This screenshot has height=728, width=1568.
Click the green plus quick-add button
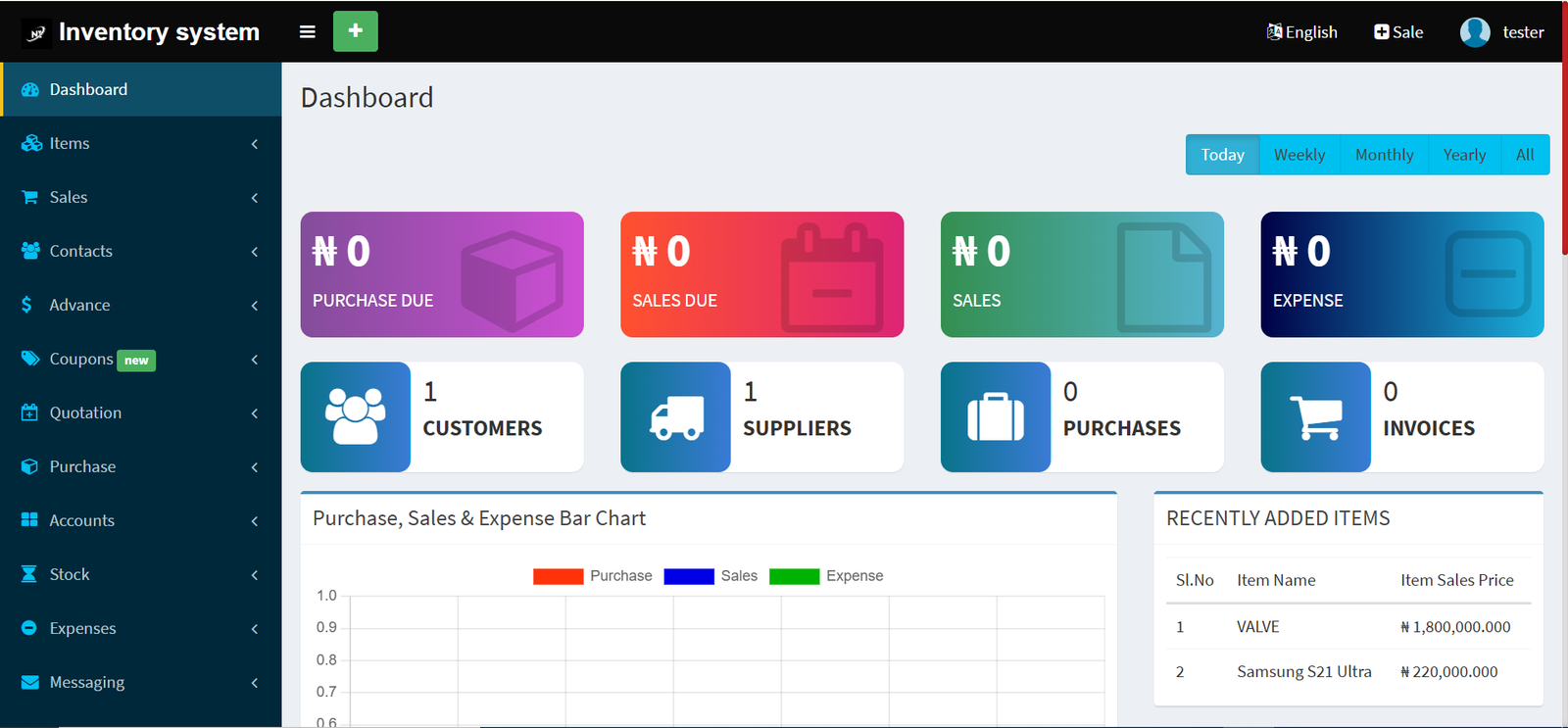point(355,31)
